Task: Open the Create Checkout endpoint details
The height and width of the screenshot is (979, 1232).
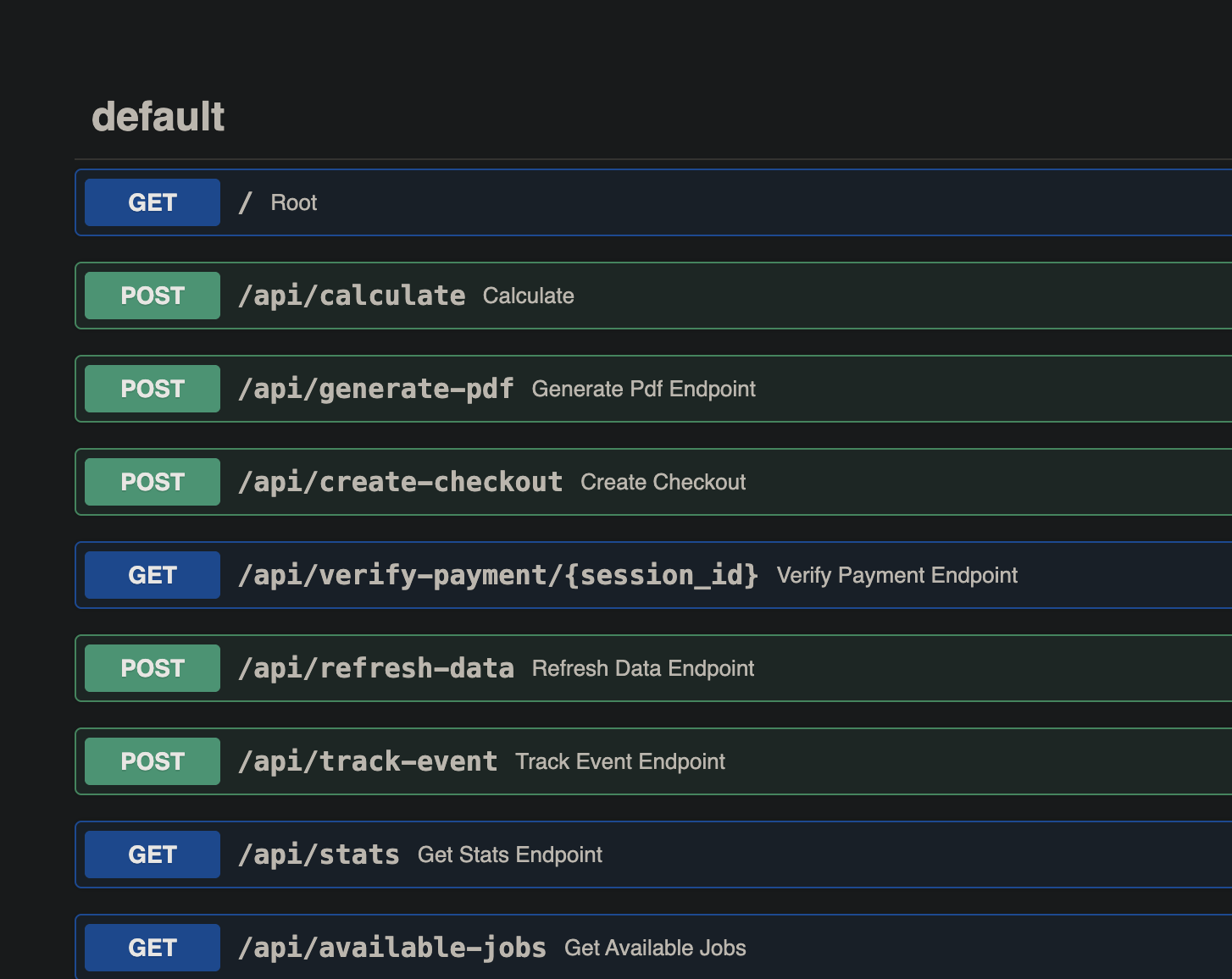Action: coord(593,481)
